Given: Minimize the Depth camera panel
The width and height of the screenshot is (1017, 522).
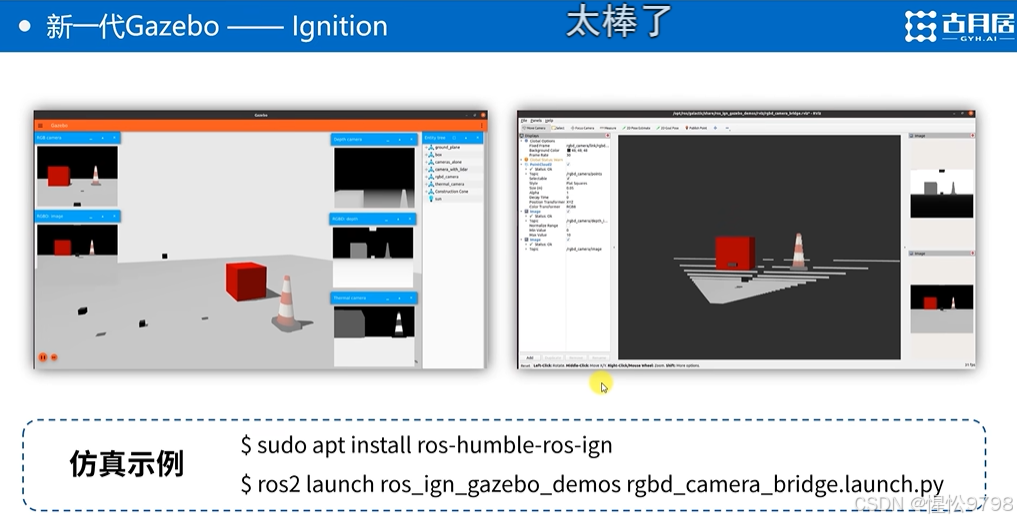Looking at the screenshot, I should [388, 139].
